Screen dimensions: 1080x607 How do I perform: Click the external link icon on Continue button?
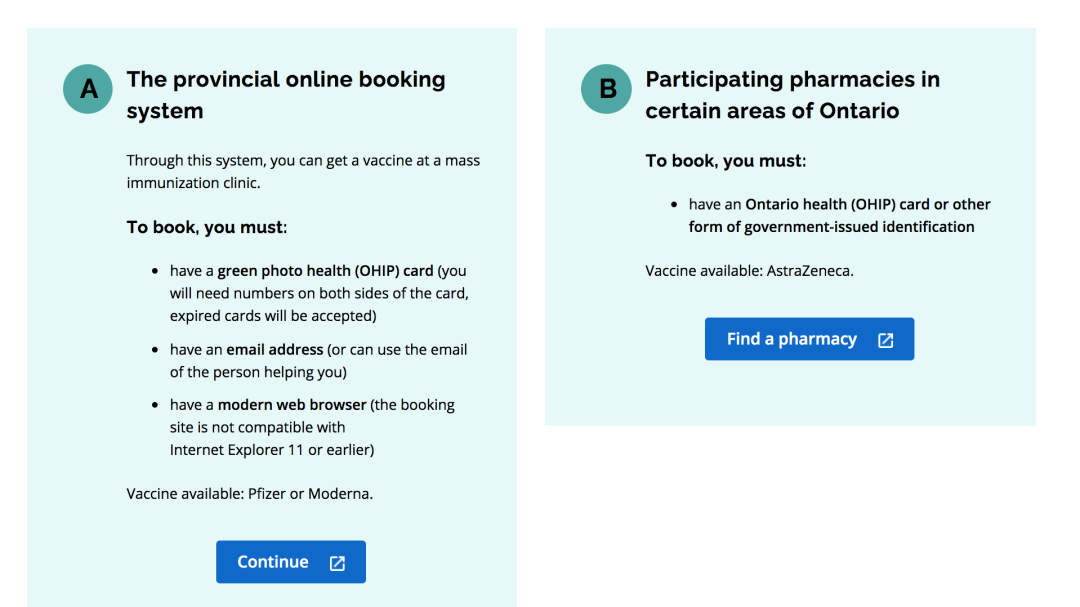(337, 563)
